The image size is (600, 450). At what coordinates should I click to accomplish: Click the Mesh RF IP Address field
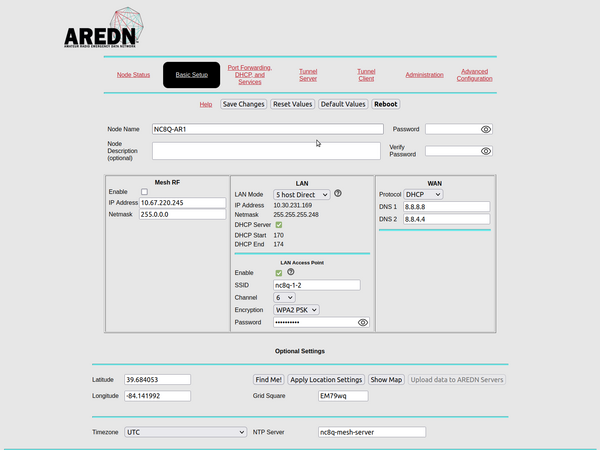(183, 203)
